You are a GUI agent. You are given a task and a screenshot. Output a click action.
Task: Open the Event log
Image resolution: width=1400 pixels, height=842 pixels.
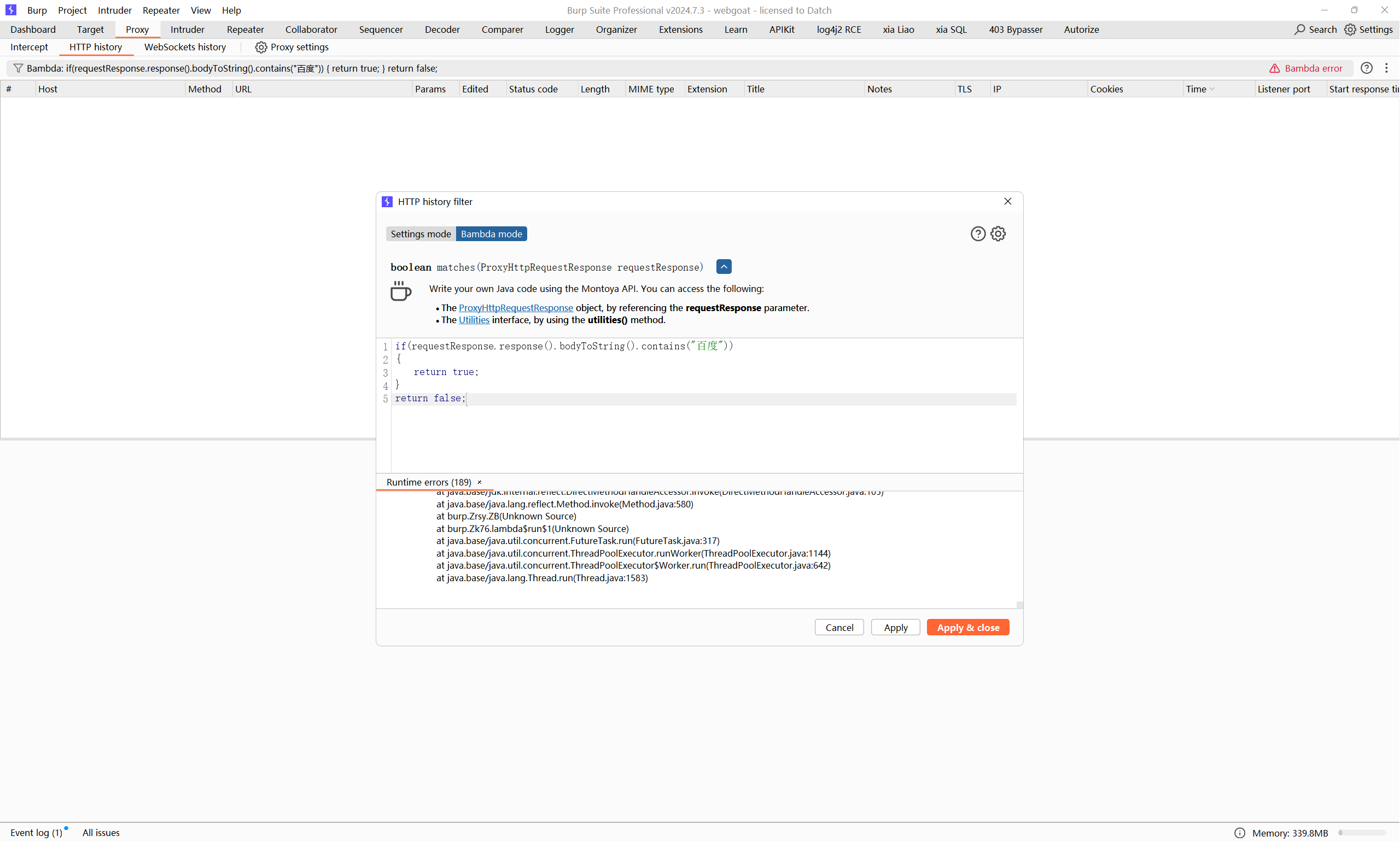(x=36, y=833)
